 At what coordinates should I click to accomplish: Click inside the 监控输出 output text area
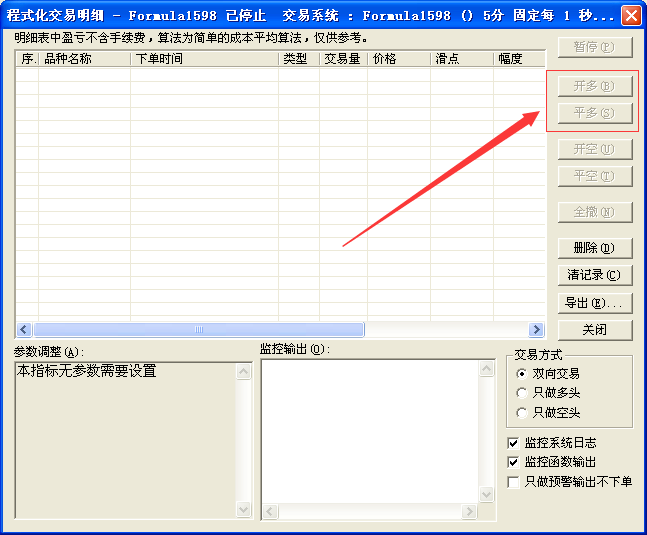371,431
